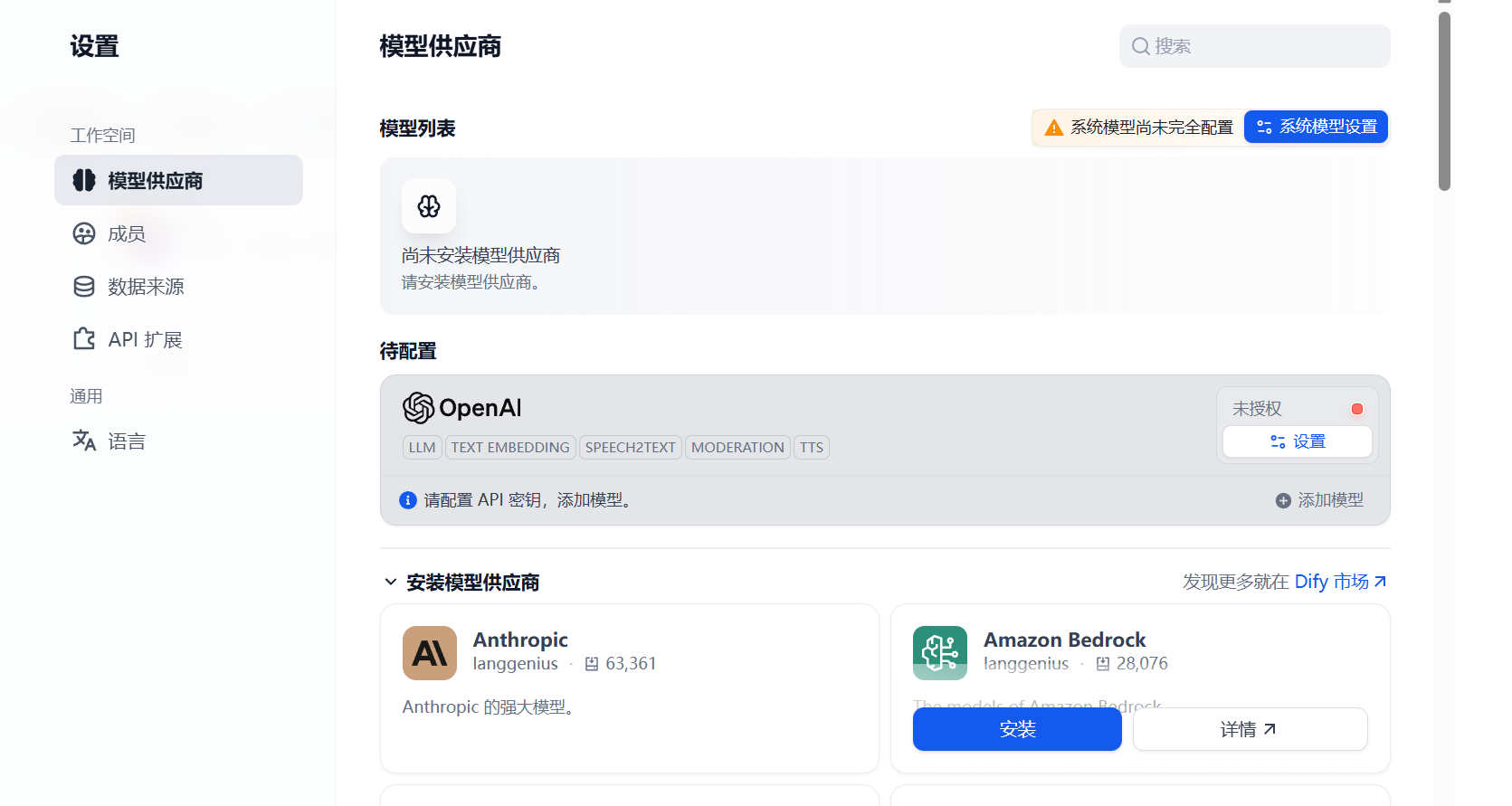This screenshot has height=806, width=1512.
Task: Click the Anthropic provider logo
Action: pos(429,652)
